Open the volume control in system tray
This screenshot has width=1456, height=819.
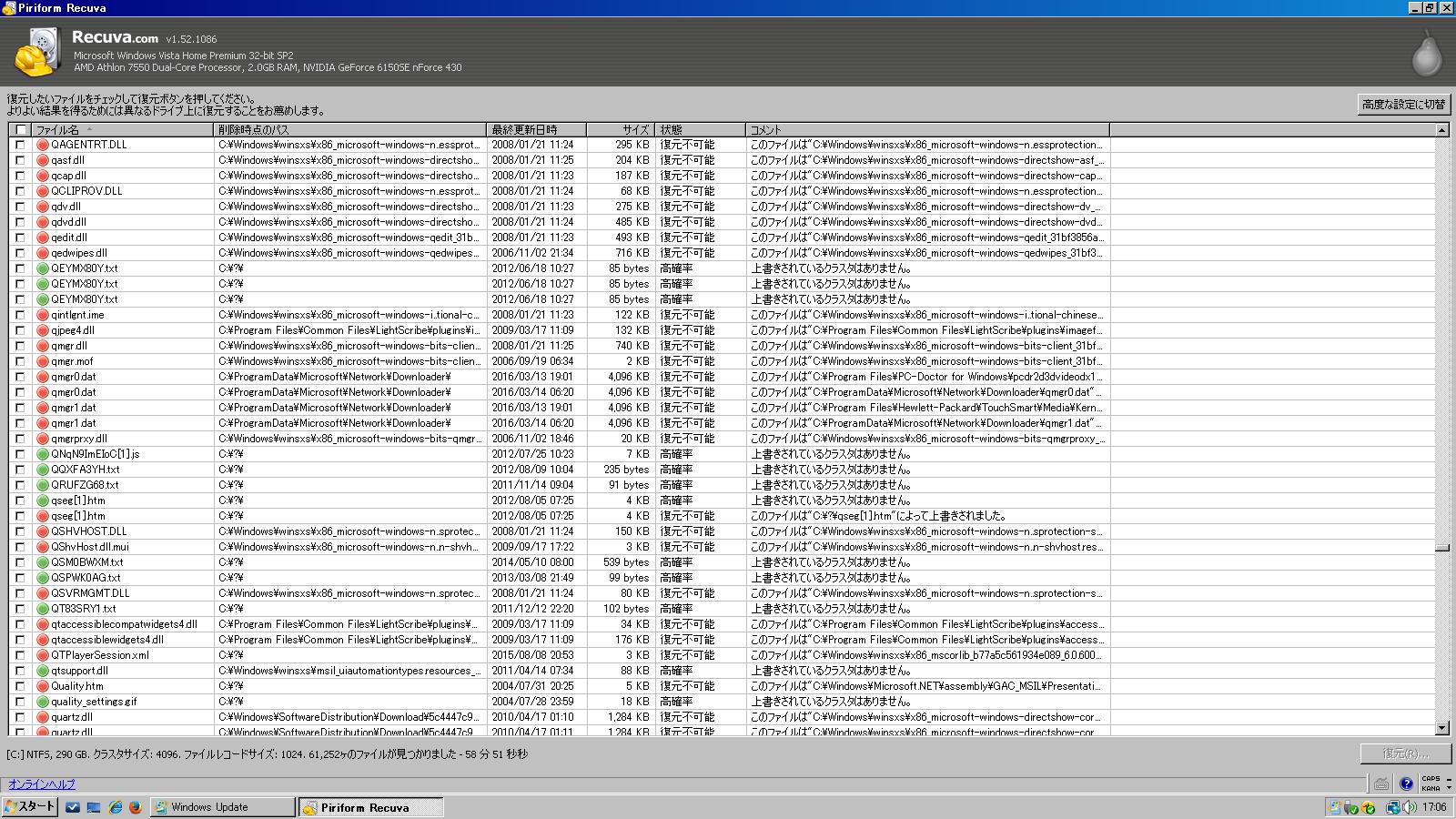point(1410,807)
